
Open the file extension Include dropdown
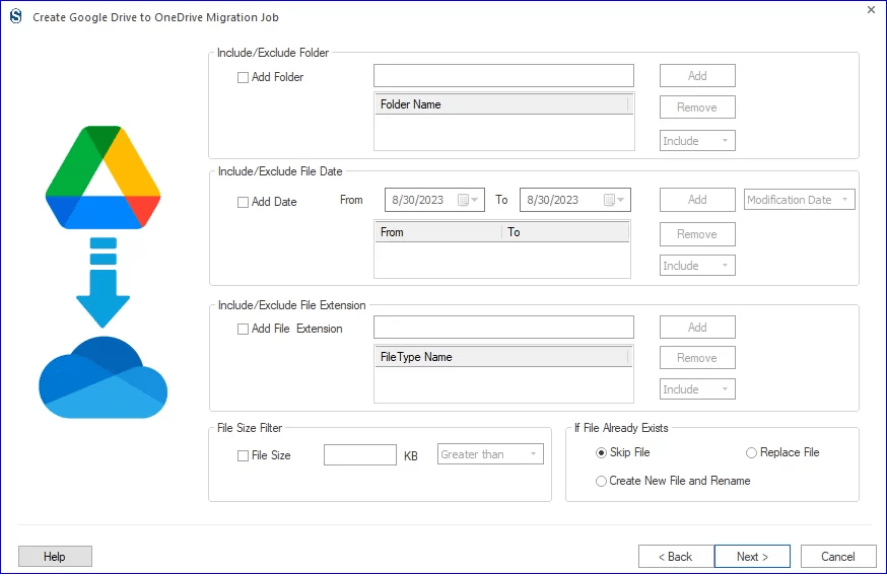tap(697, 389)
